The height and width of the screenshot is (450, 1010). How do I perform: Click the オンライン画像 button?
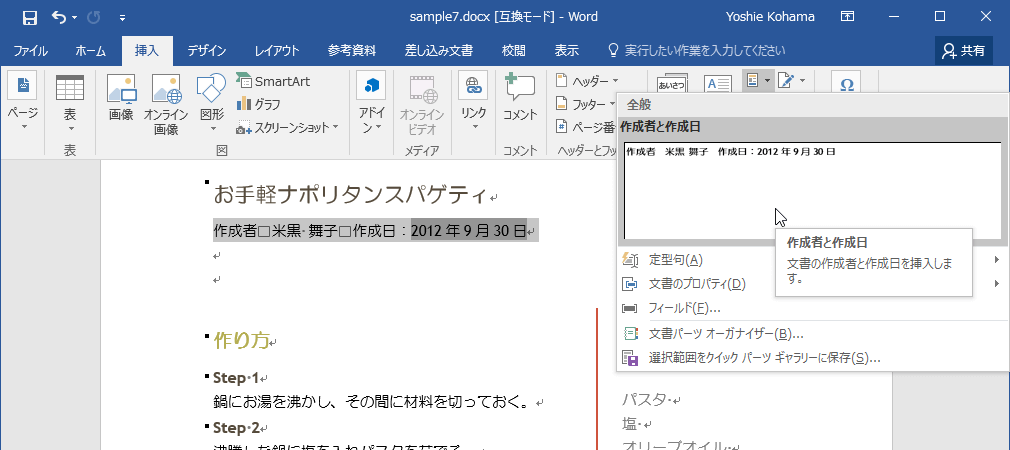(166, 103)
